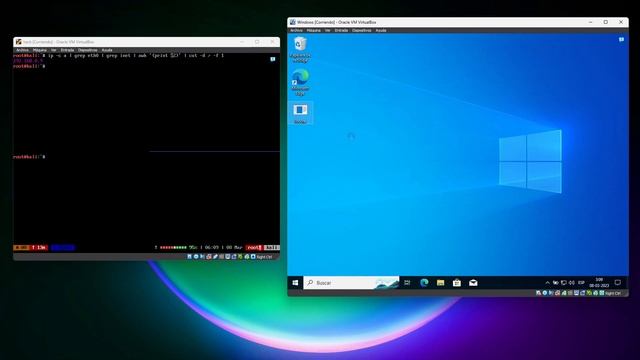Launch Microsoft Edge from the taskbar
The image size is (640, 360).
point(424,282)
